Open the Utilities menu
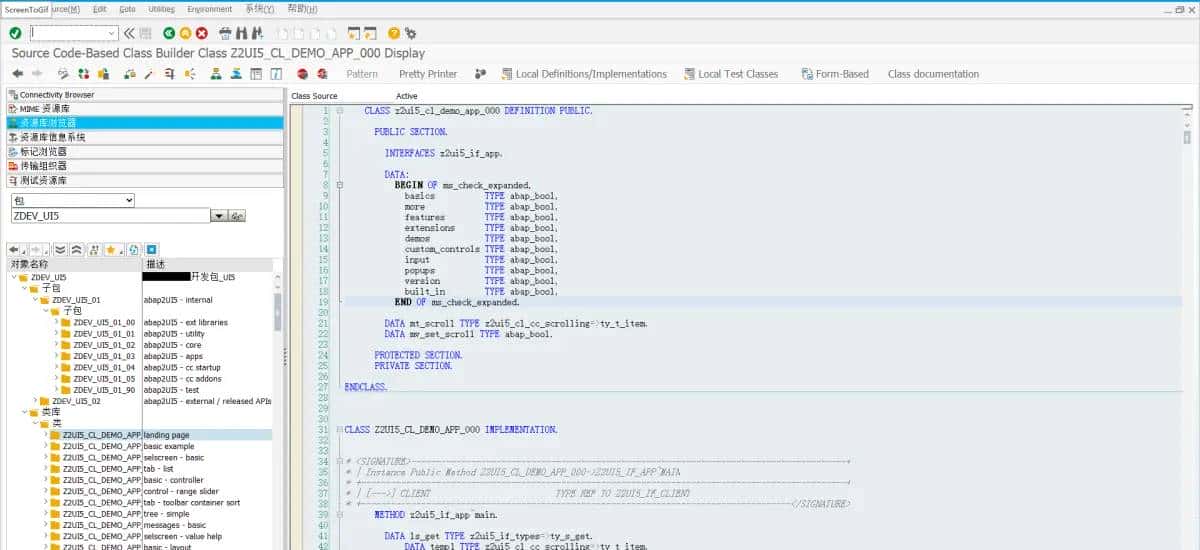 pyautogui.click(x=160, y=9)
